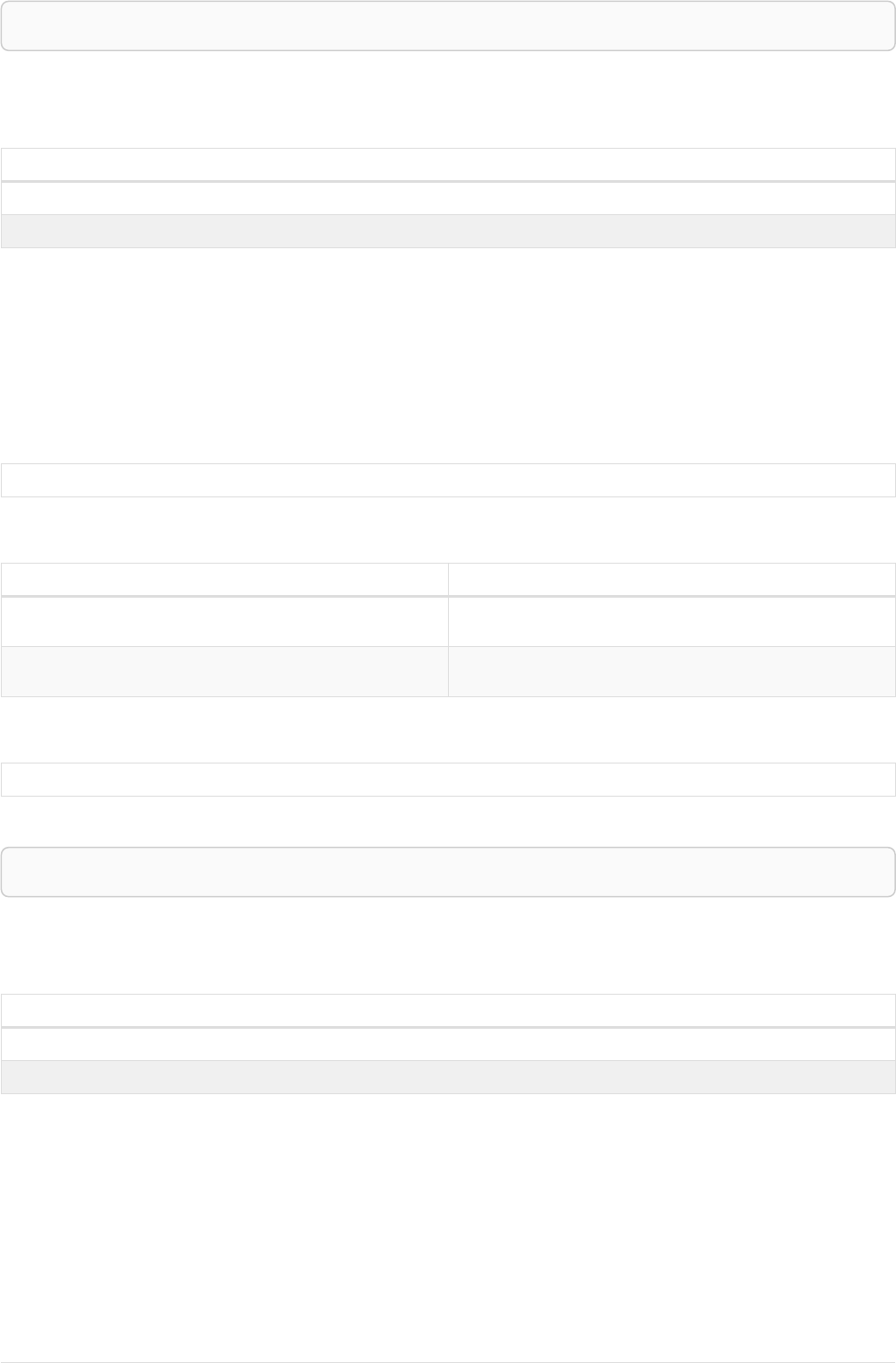
Task: Select the left light-gray cell in the two-column table's last row
Action: tap(224, 671)
